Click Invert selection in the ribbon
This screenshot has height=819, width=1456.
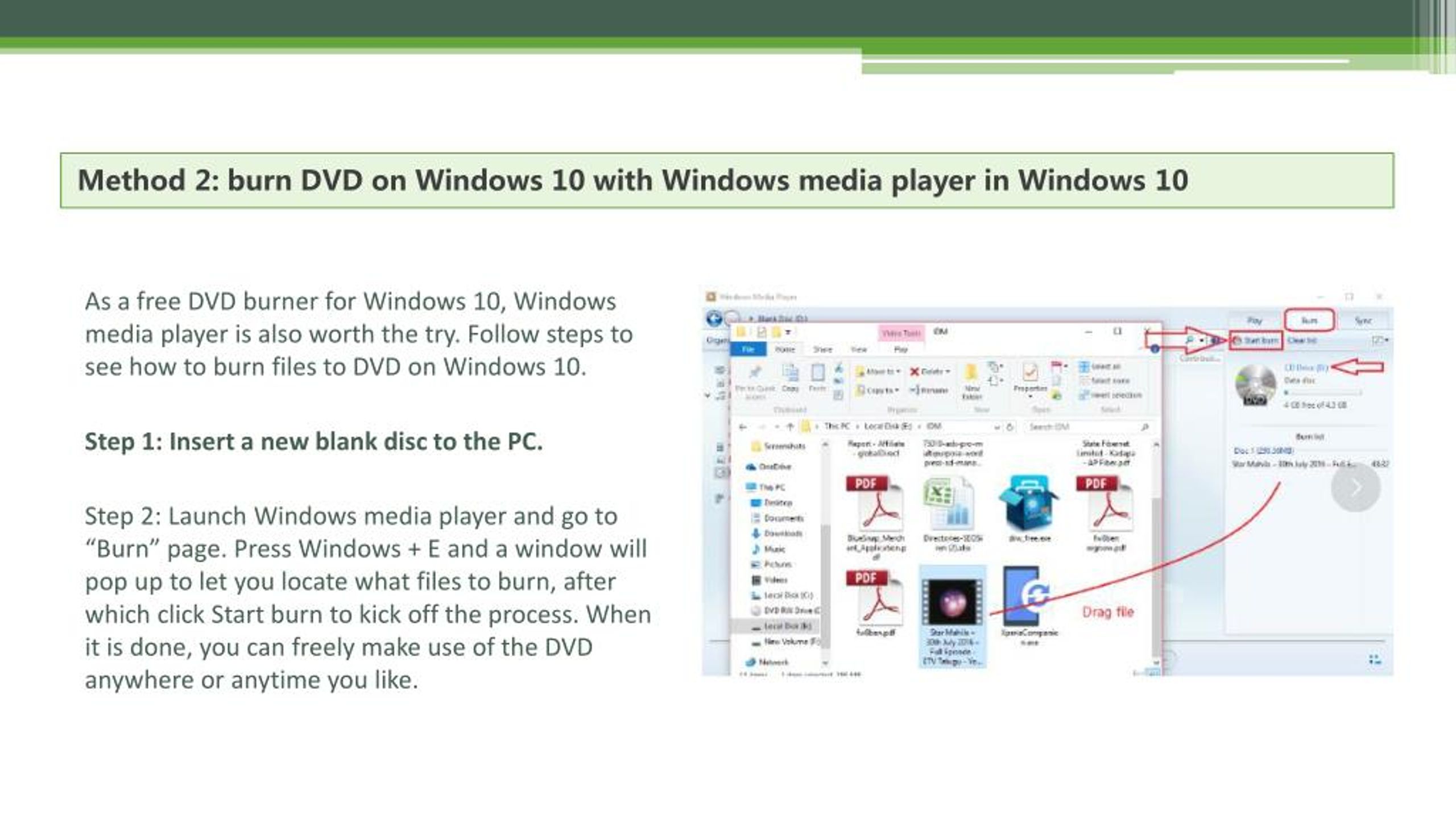1110,395
